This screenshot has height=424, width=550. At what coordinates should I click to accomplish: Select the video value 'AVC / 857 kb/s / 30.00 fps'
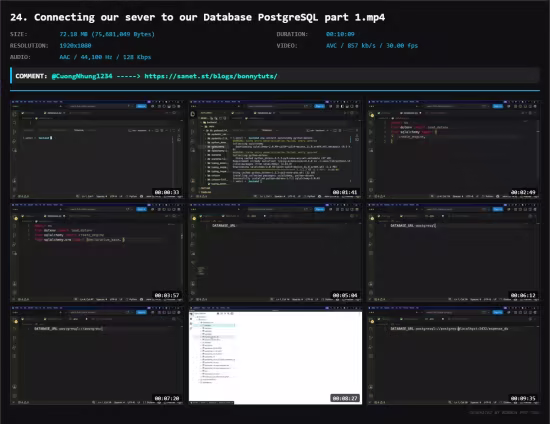coord(372,46)
